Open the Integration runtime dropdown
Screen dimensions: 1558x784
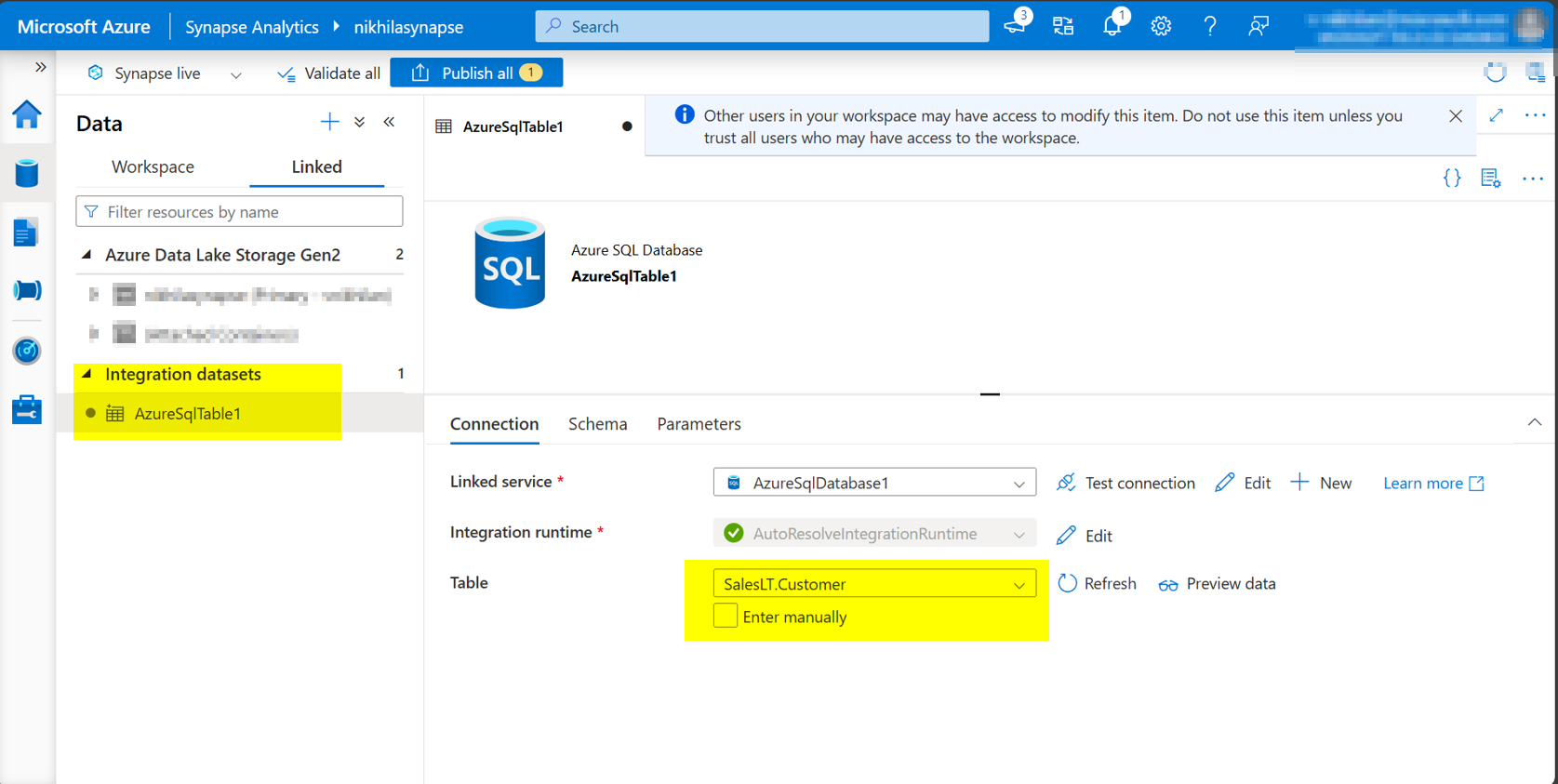coord(874,533)
